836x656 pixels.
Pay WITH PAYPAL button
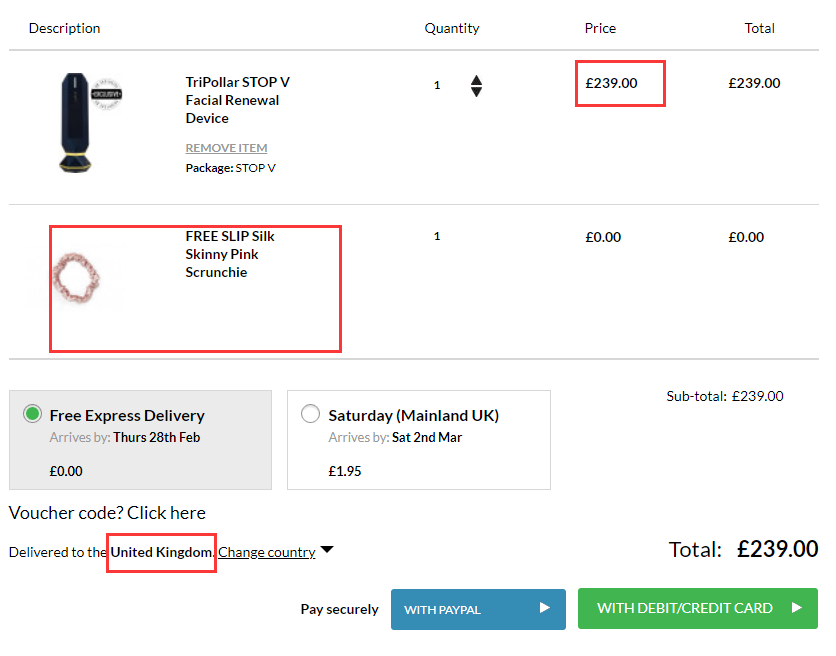coord(478,609)
